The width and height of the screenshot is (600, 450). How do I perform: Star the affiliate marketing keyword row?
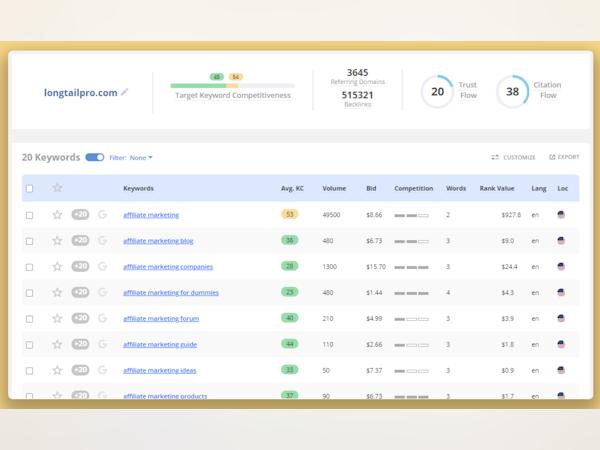(x=57, y=215)
